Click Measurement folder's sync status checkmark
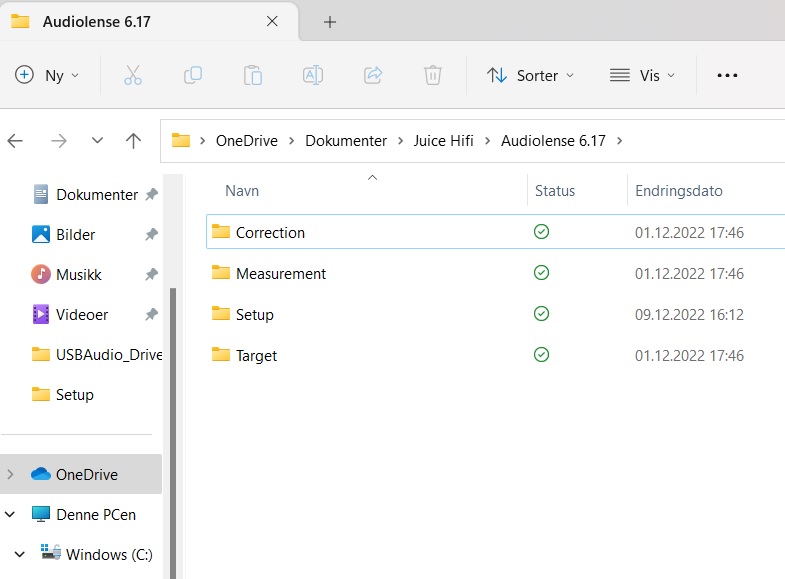Screen dimensions: 785x579 coord(541,273)
